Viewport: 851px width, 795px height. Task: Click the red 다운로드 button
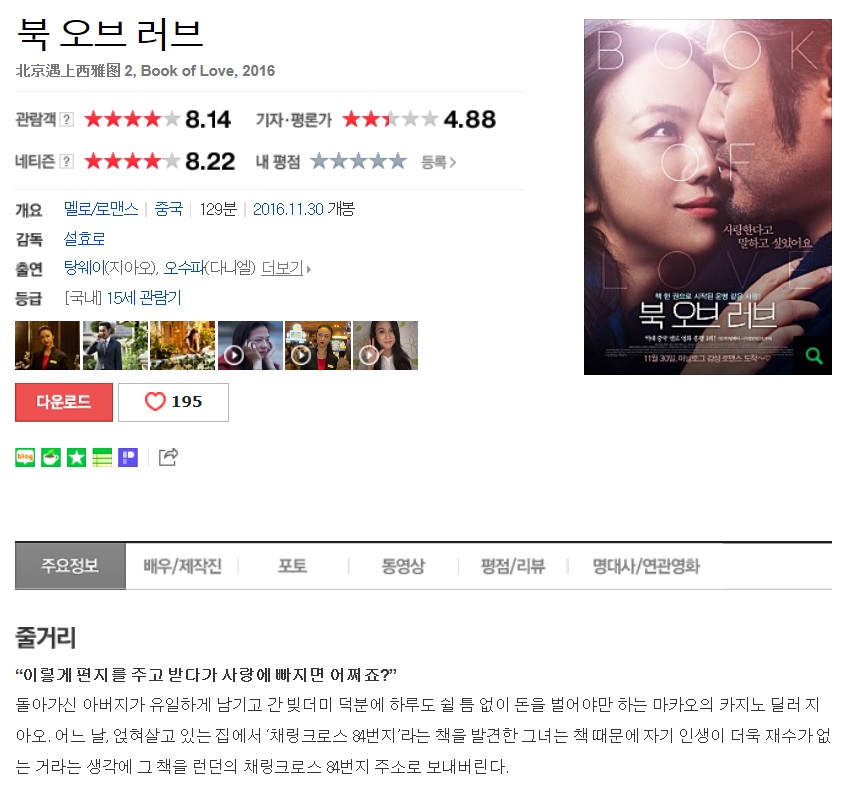coord(64,402)
